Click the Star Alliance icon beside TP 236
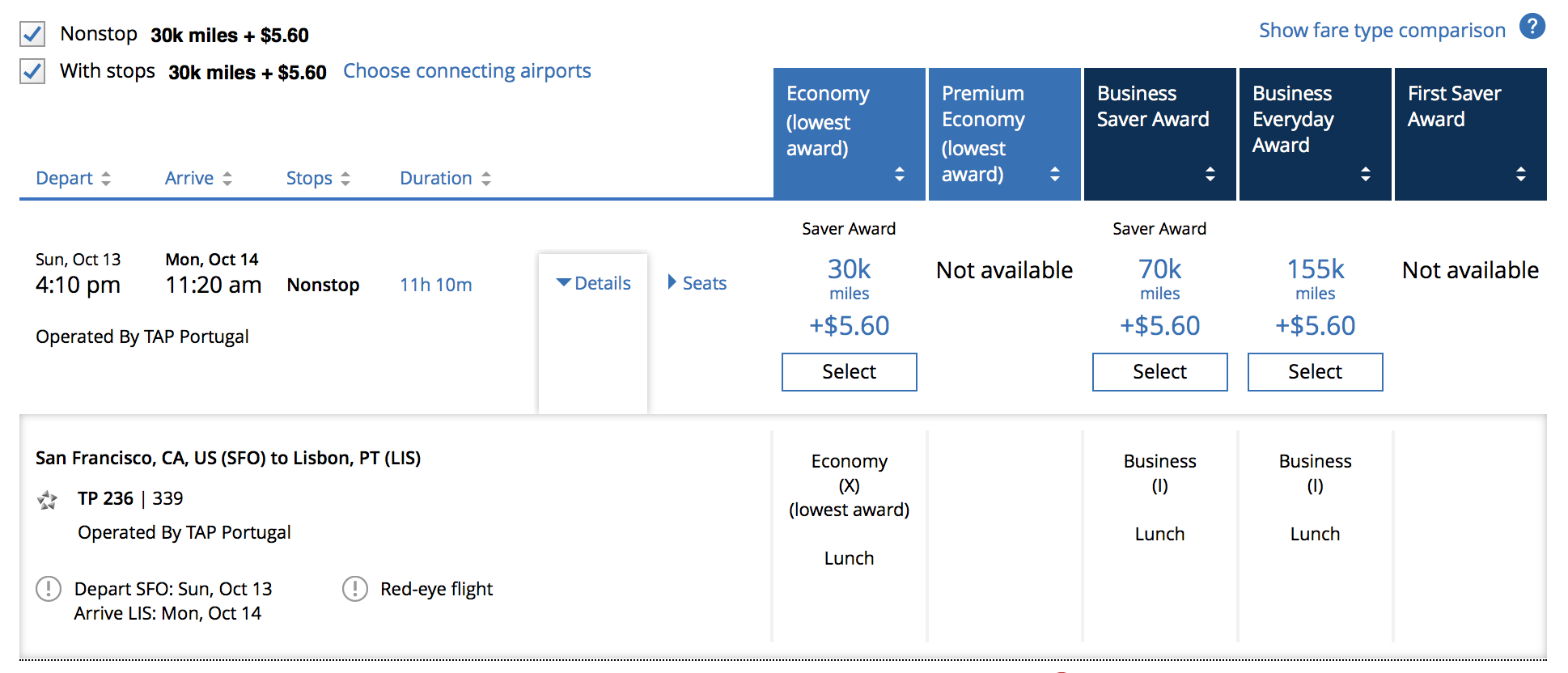Viewport: 1568px width, 673px height. click(x=48, y=500)
